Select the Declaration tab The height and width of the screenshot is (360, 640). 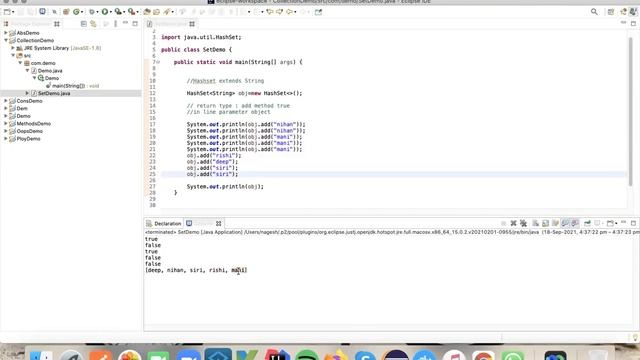coord(164,223)
